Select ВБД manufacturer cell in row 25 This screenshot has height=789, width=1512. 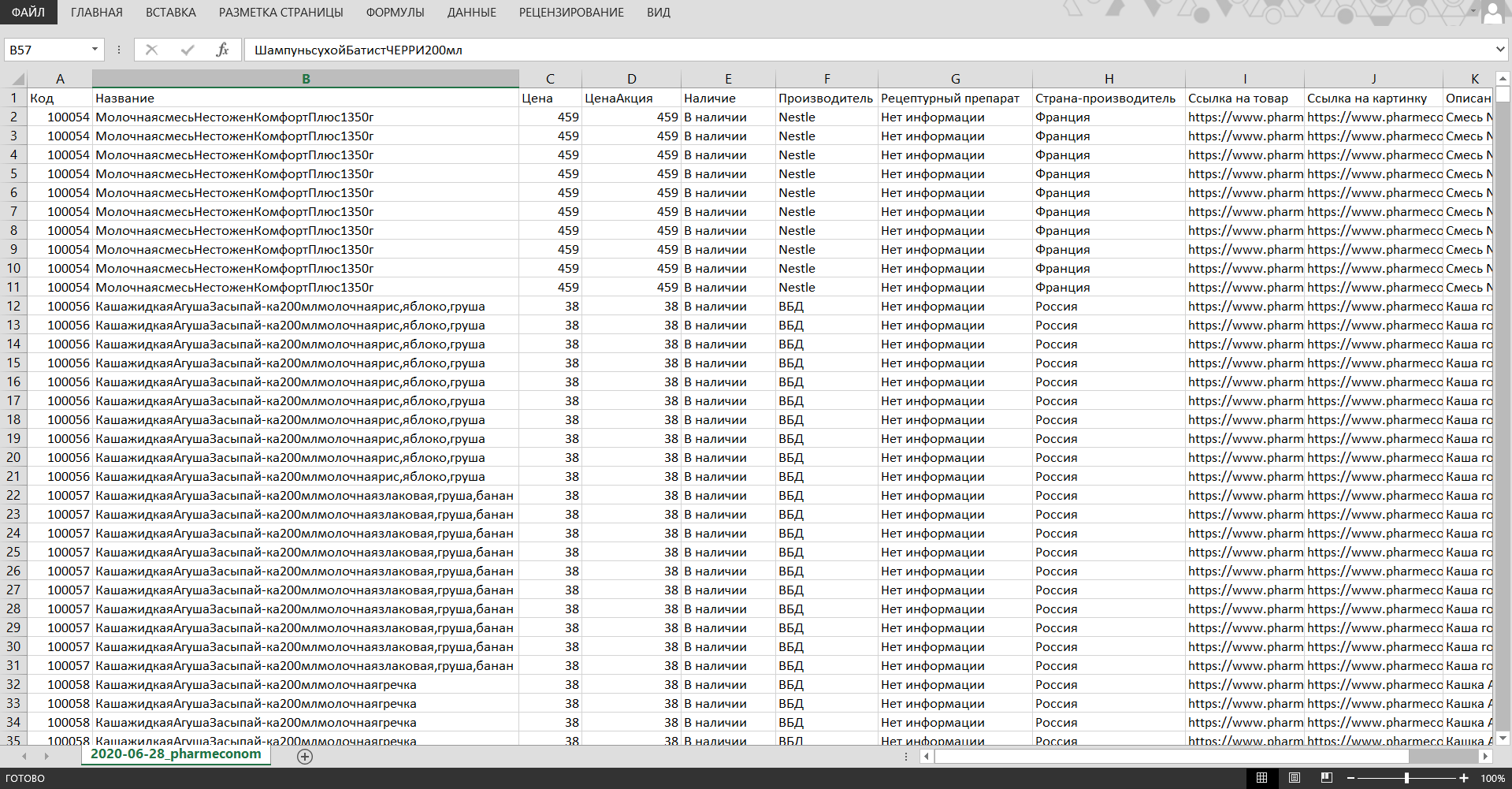827,552
